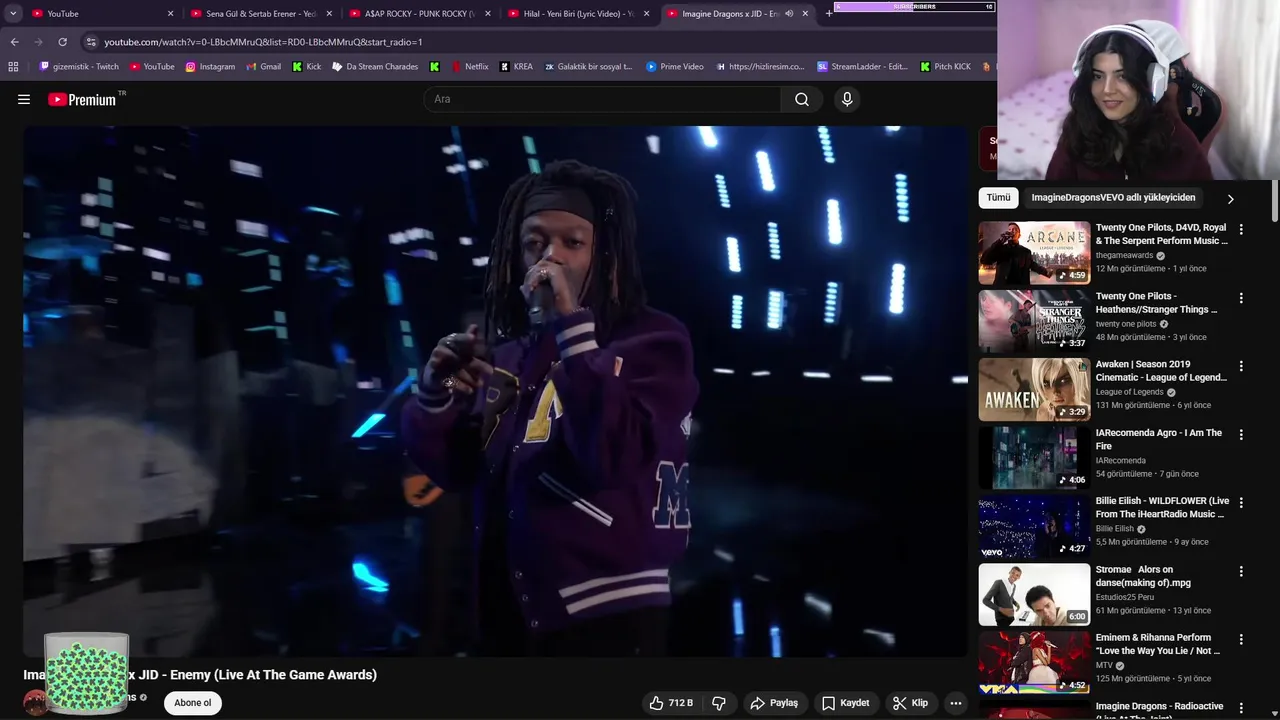1280x720 pixels.
Task: Open AWAKEN League of Legends thumbnail
Action: click(1034, 389)
